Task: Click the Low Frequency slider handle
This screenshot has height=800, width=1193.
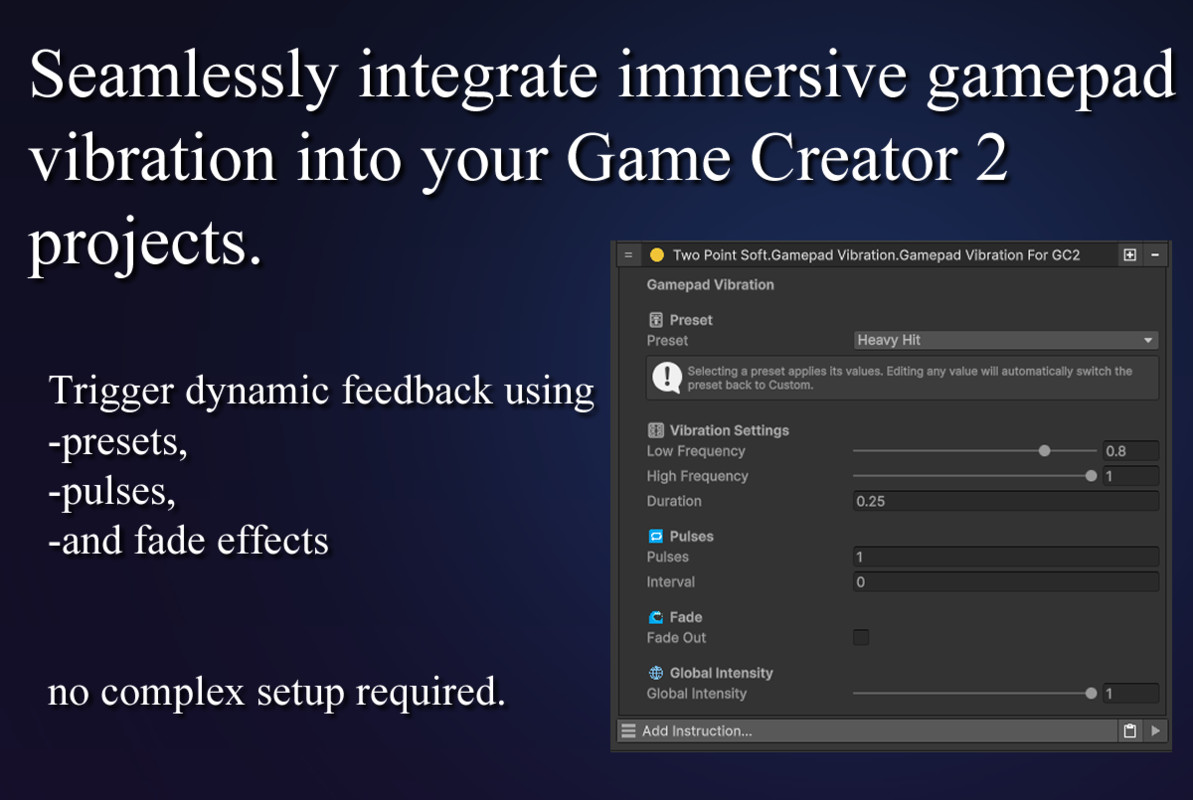Action: [1045, 451]
